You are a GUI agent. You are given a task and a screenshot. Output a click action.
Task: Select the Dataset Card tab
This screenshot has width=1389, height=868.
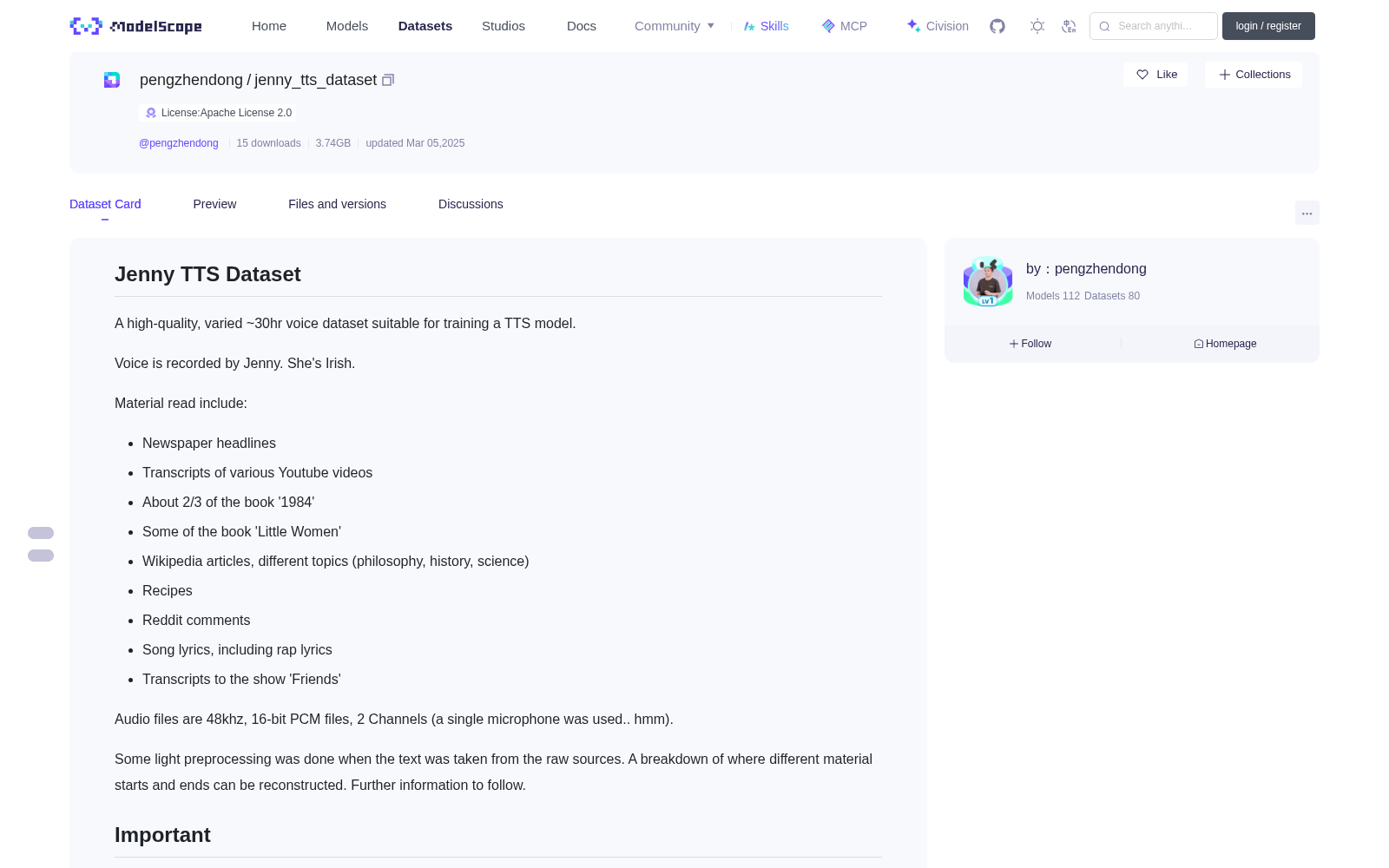coord(105,204)
